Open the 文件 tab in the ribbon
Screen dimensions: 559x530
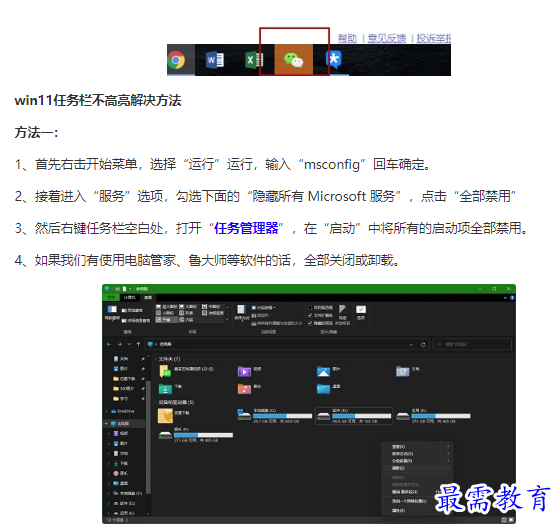tap(111, 297)
